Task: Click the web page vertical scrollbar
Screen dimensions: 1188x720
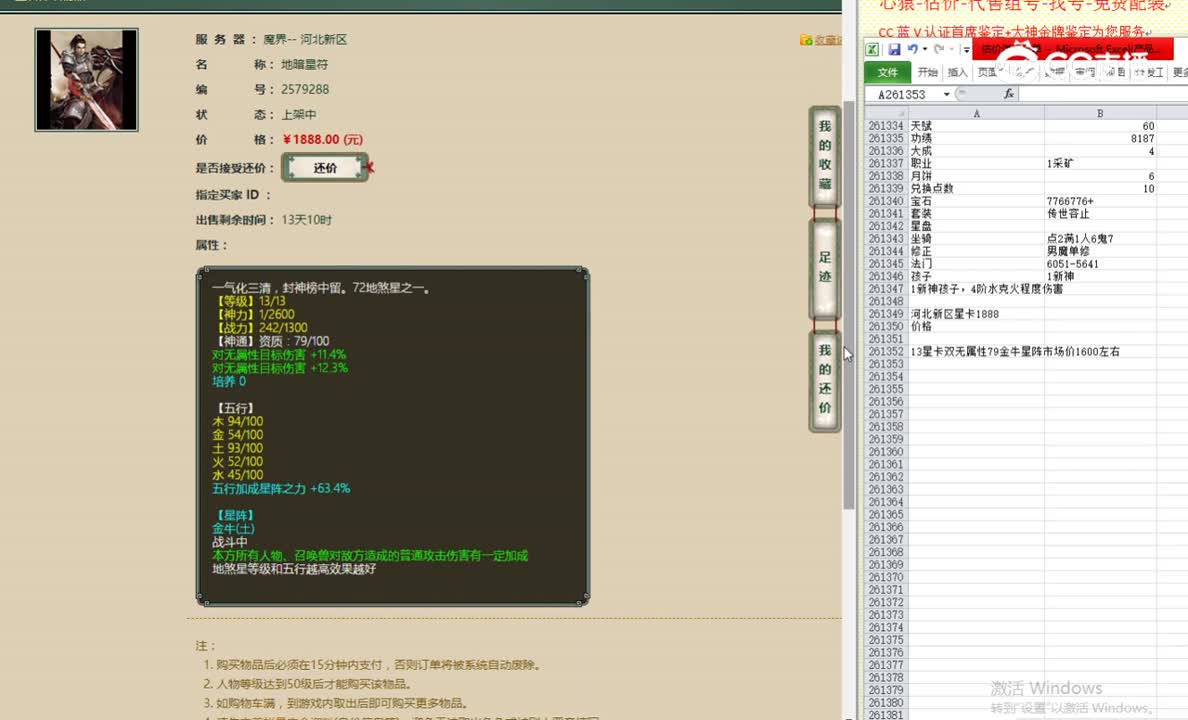Action: coord(849,303)
